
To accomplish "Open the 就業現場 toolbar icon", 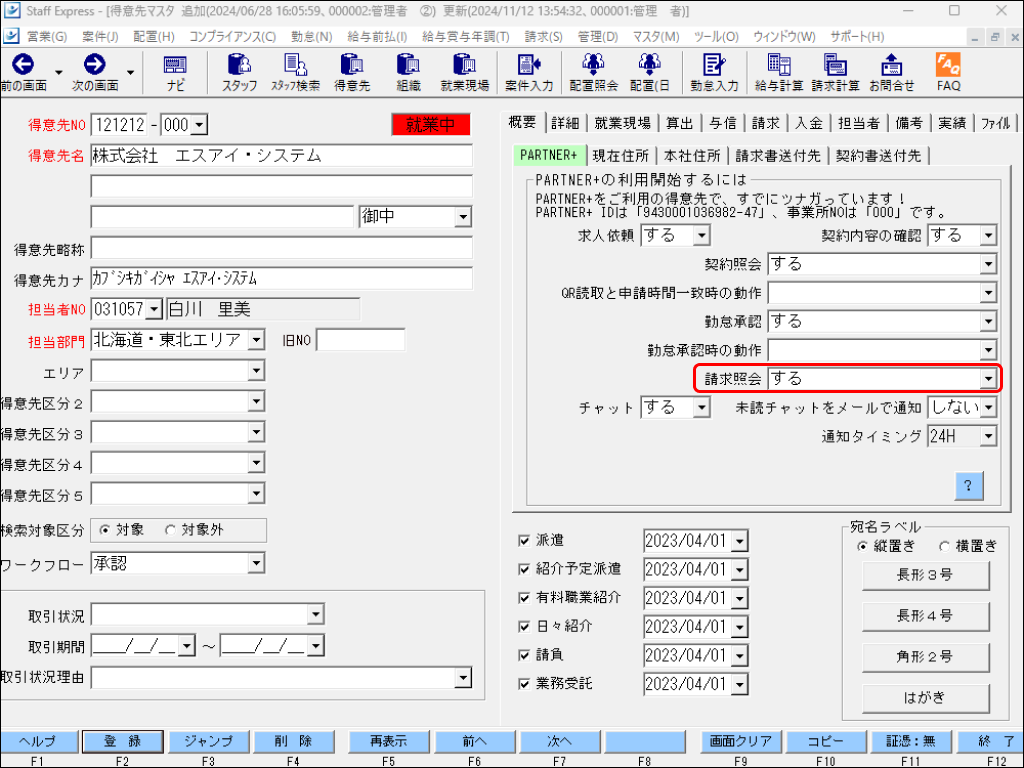I will coord(464,72).
